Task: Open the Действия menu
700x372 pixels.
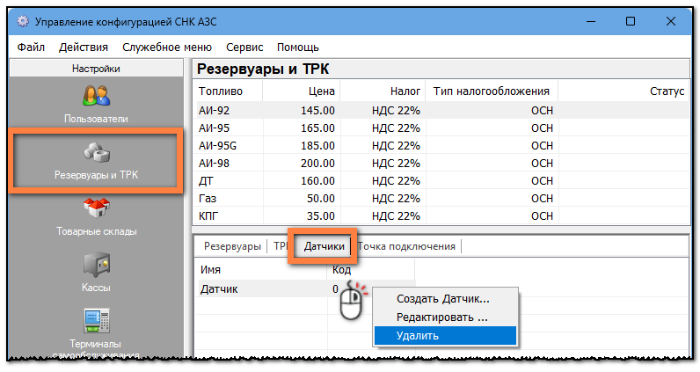Action: click(x=83, y=47)
